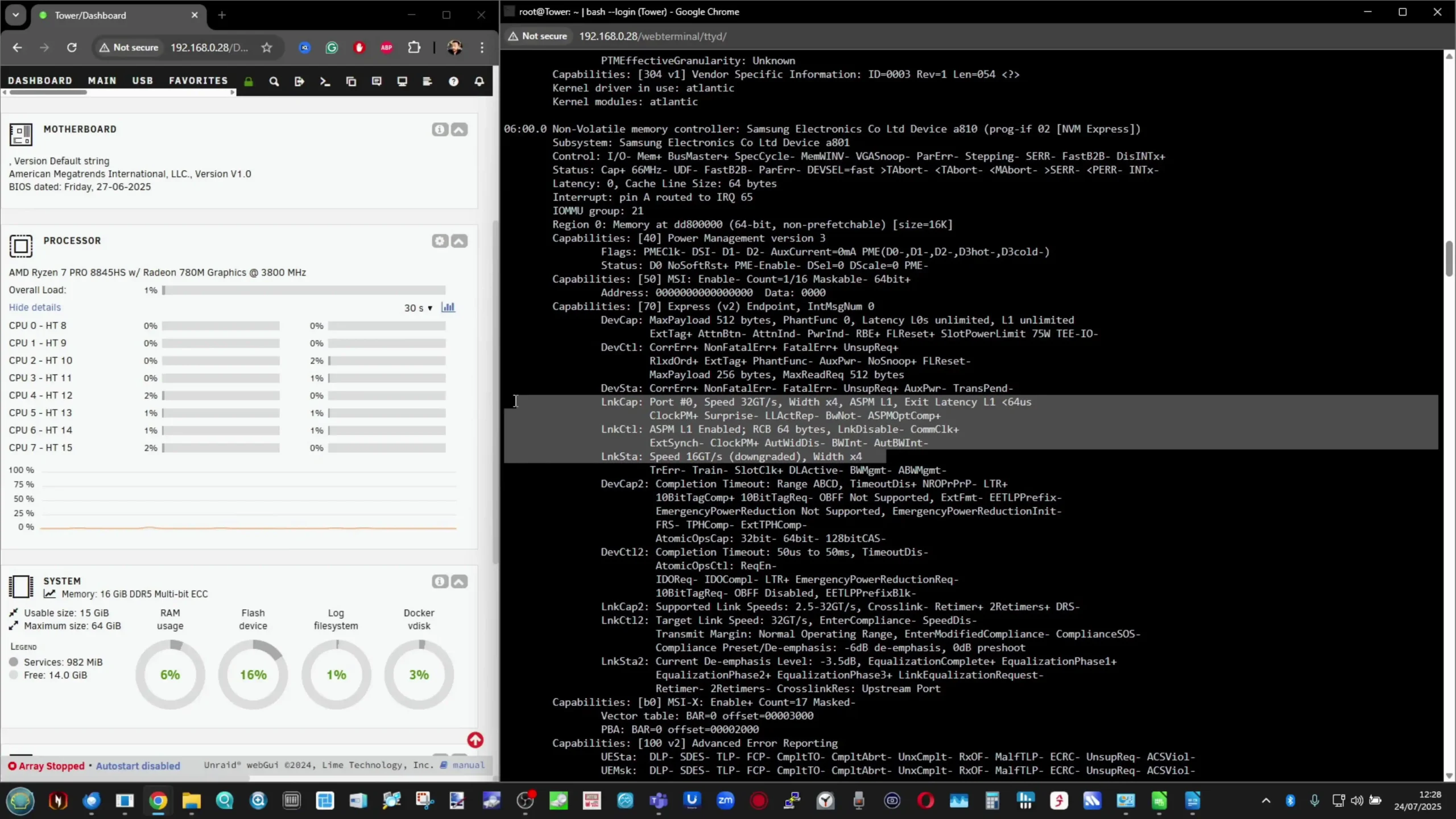Screen dimensions: 1456x819
Task: Switch to the Main tab
Action: click(102, 81)
